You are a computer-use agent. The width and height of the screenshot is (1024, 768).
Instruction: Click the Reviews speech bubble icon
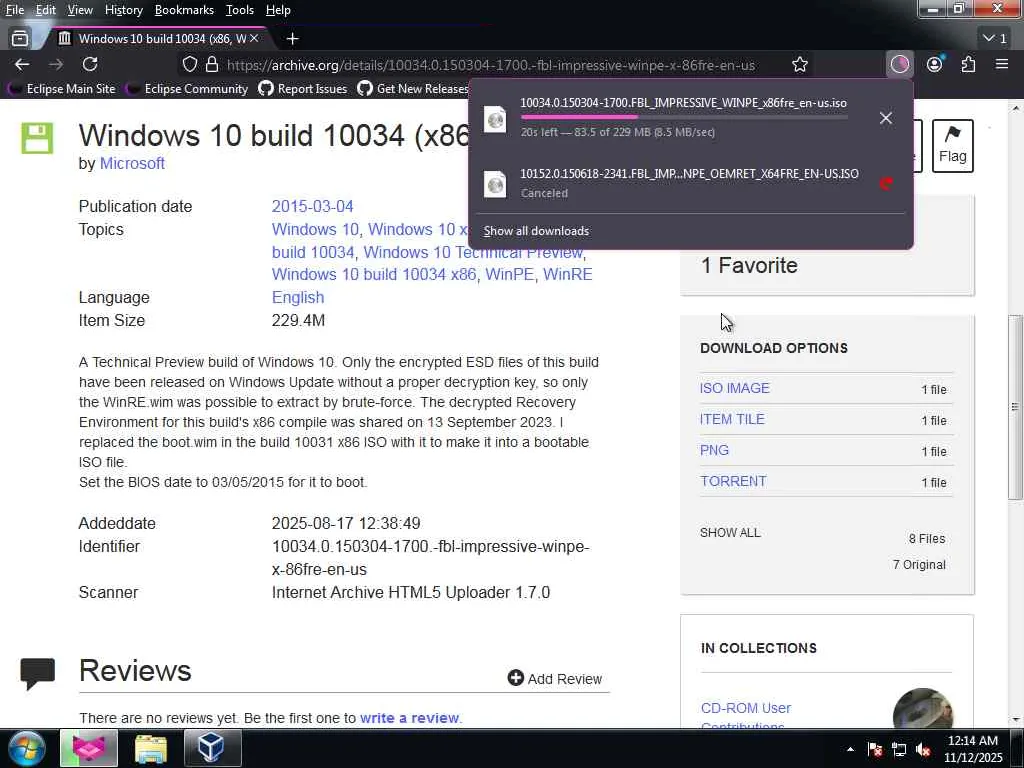pos(37,674)
